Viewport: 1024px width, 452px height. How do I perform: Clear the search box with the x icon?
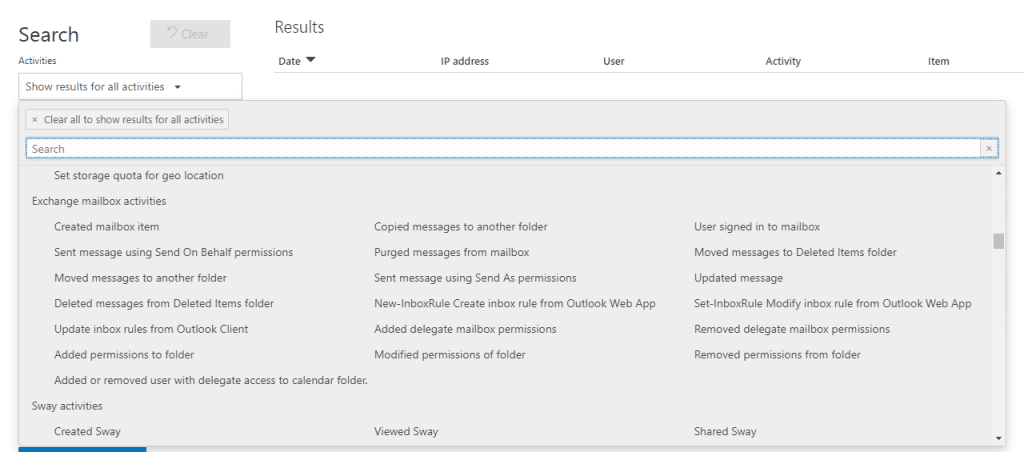[989, 149]
